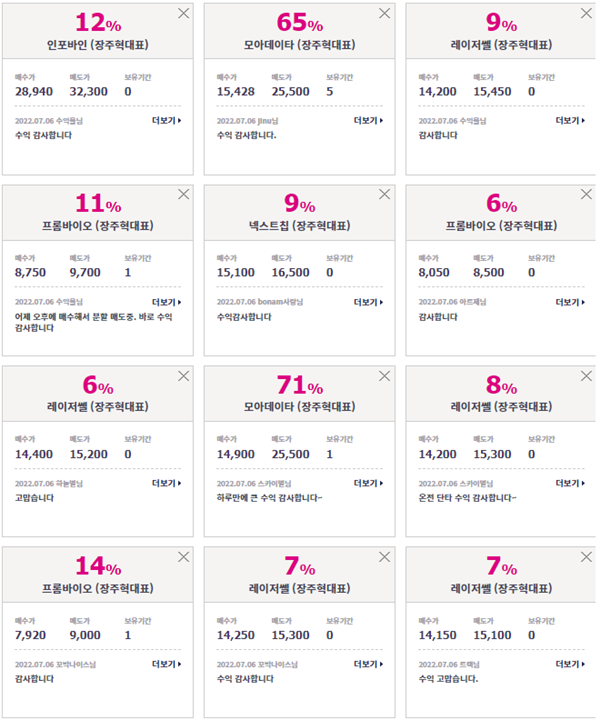Open 더보기 on the 8% 레이저쎌 card

point(570,483)
